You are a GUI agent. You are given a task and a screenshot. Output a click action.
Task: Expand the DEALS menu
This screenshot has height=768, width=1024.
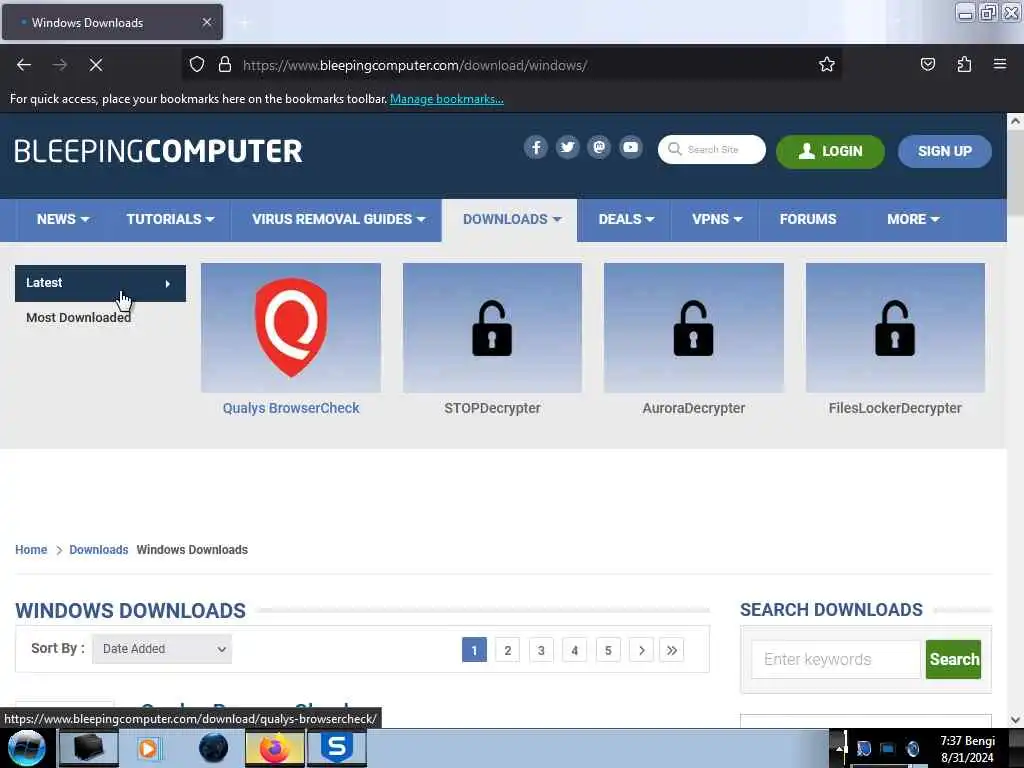click(x=626, y=219)
